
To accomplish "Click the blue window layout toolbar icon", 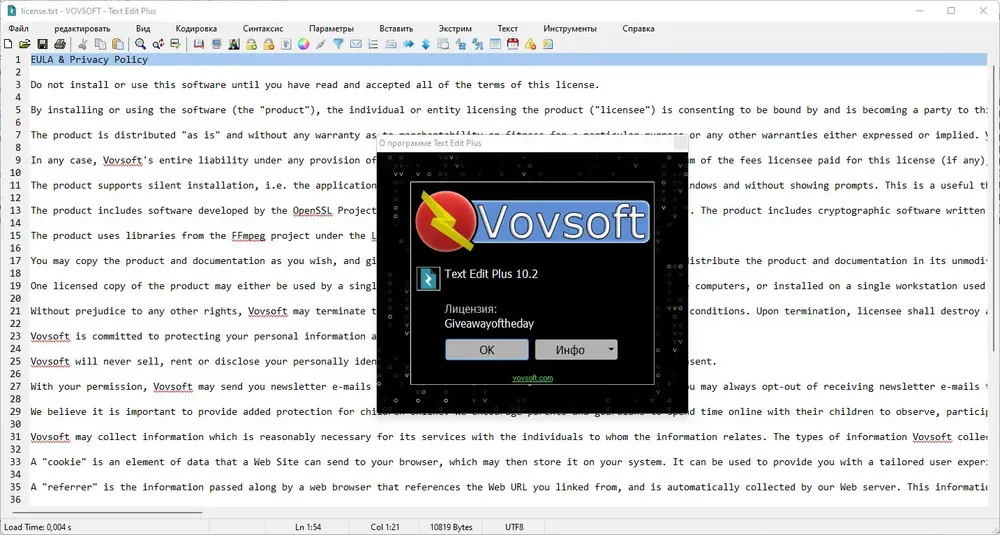I will pos(496,44).
